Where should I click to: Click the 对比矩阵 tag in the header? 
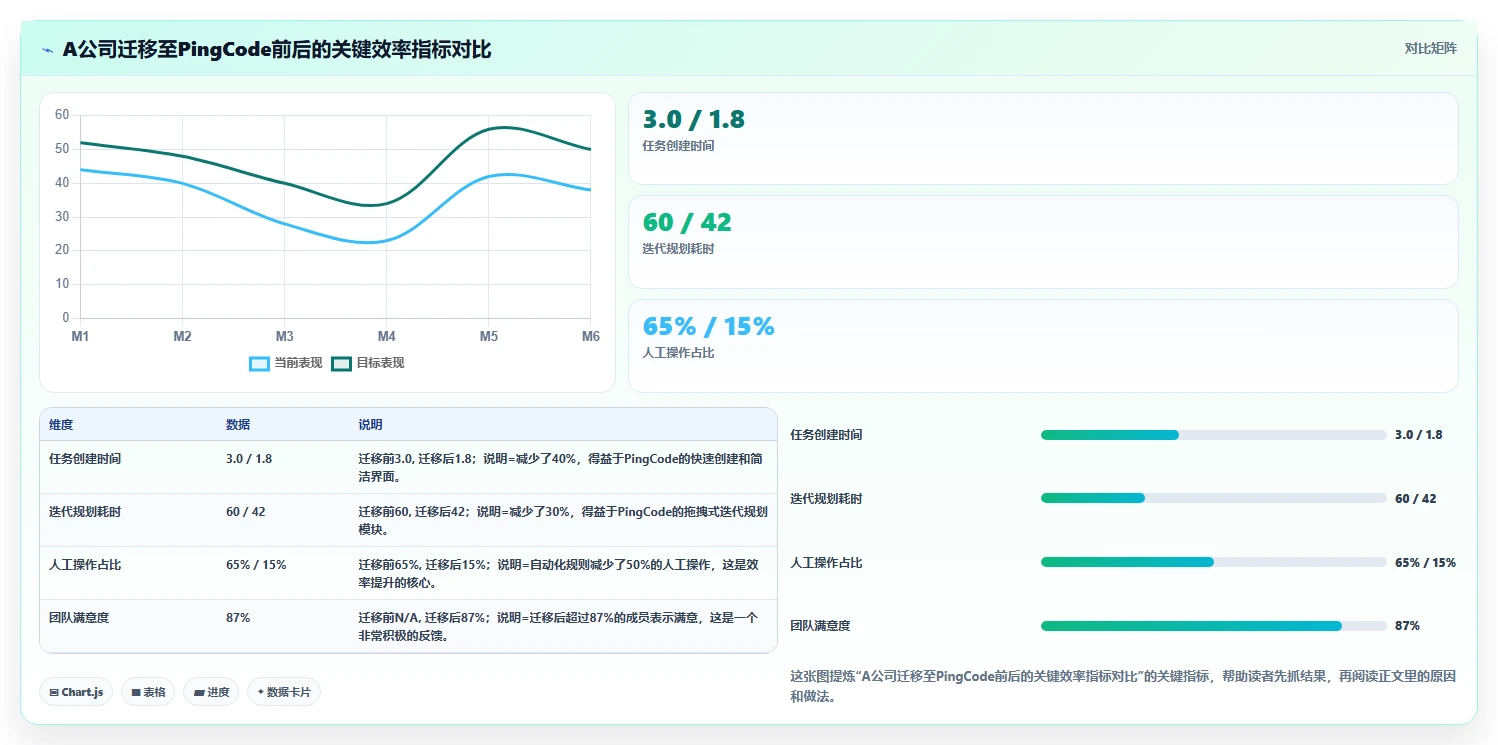[1431, 48]
